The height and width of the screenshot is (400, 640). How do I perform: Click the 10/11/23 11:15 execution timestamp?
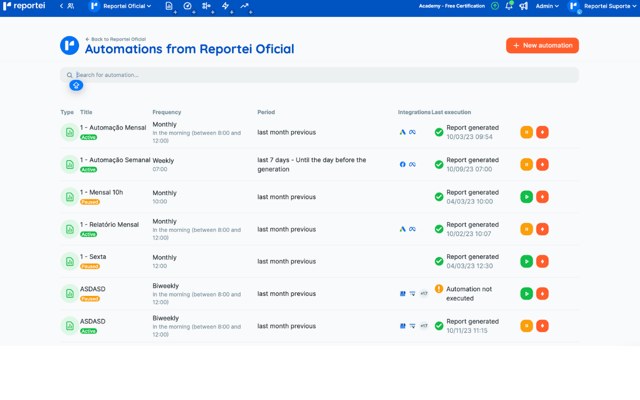(467, 331)
